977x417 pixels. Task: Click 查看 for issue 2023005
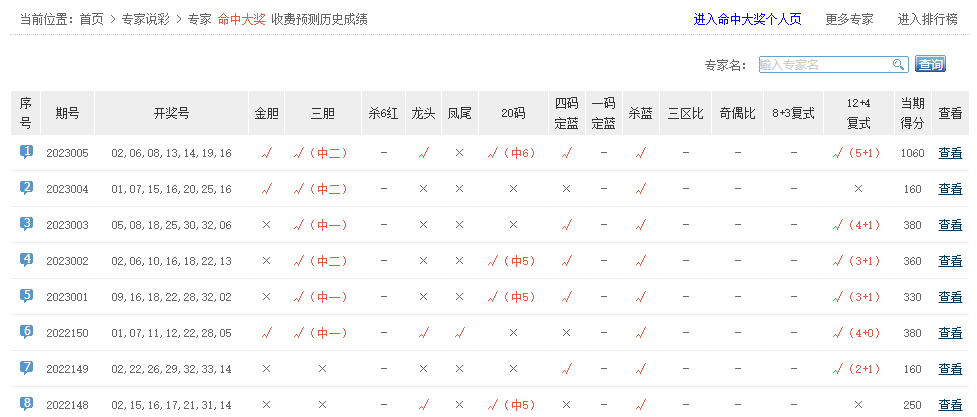coord(950,153)
